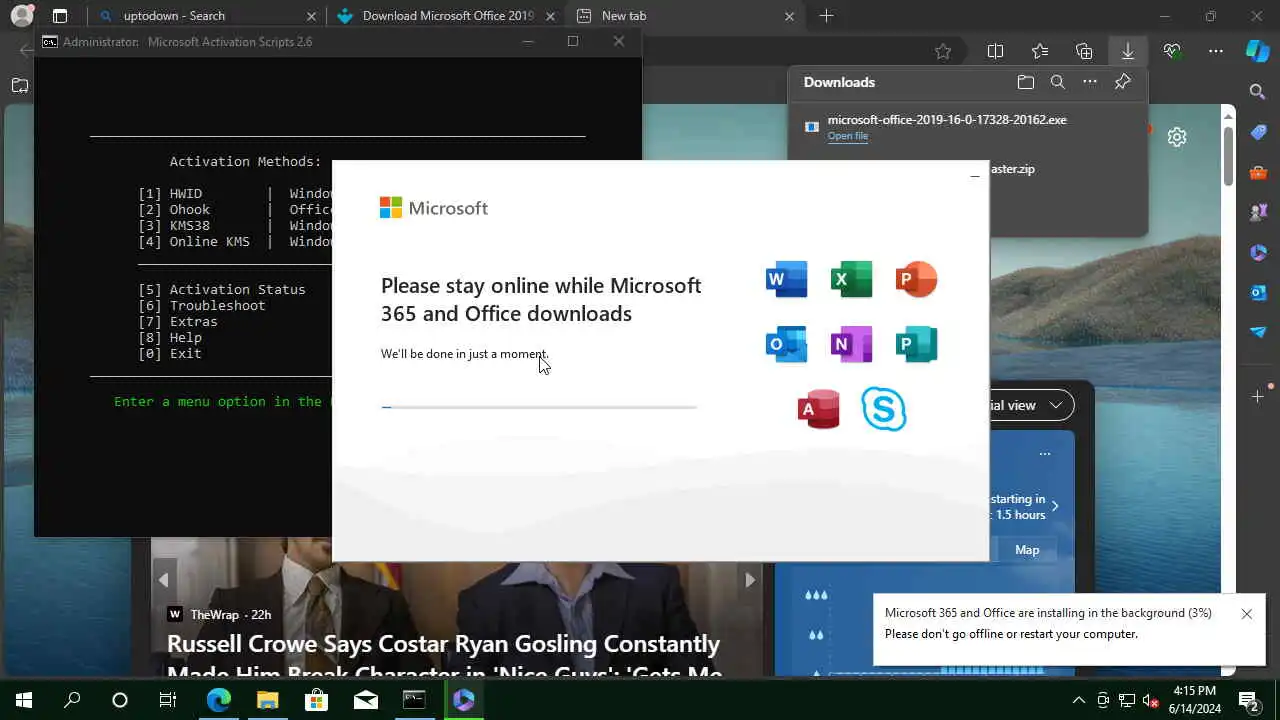Open a new browser tab

pos(826,16)
